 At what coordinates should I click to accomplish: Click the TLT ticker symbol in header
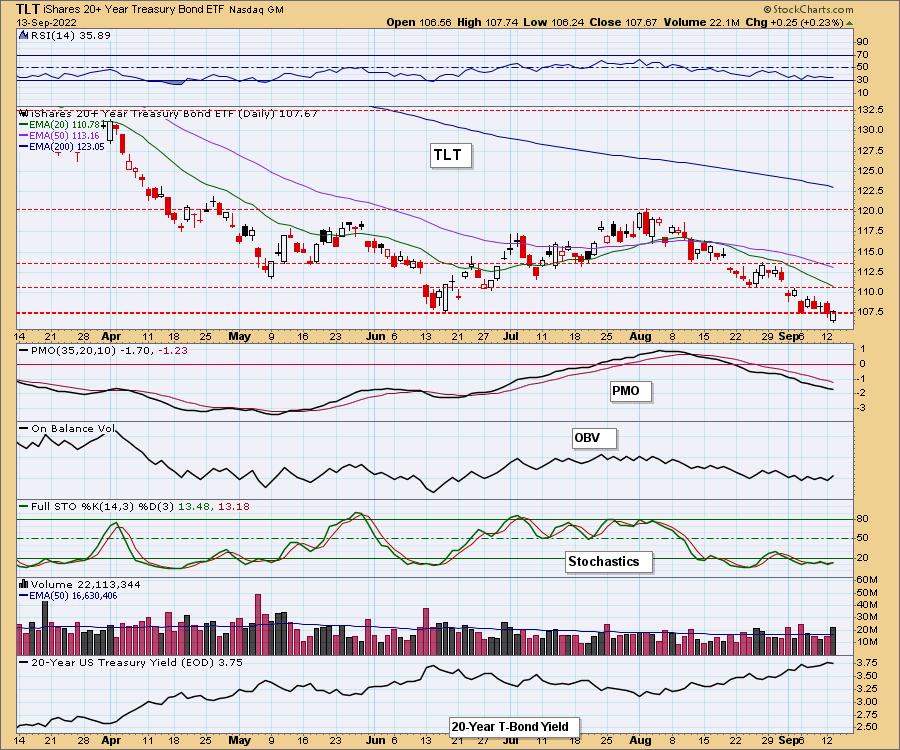pos(28,9)
